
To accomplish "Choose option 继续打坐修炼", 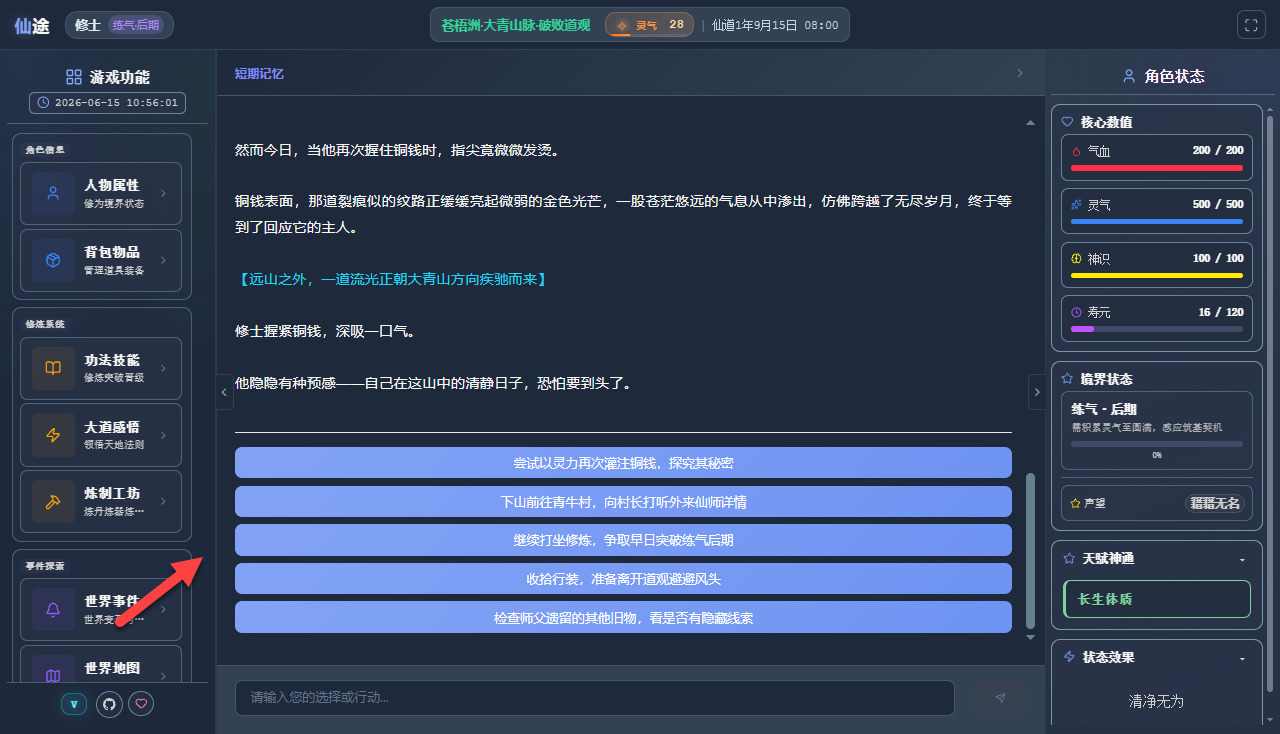I will click(623, 540).
